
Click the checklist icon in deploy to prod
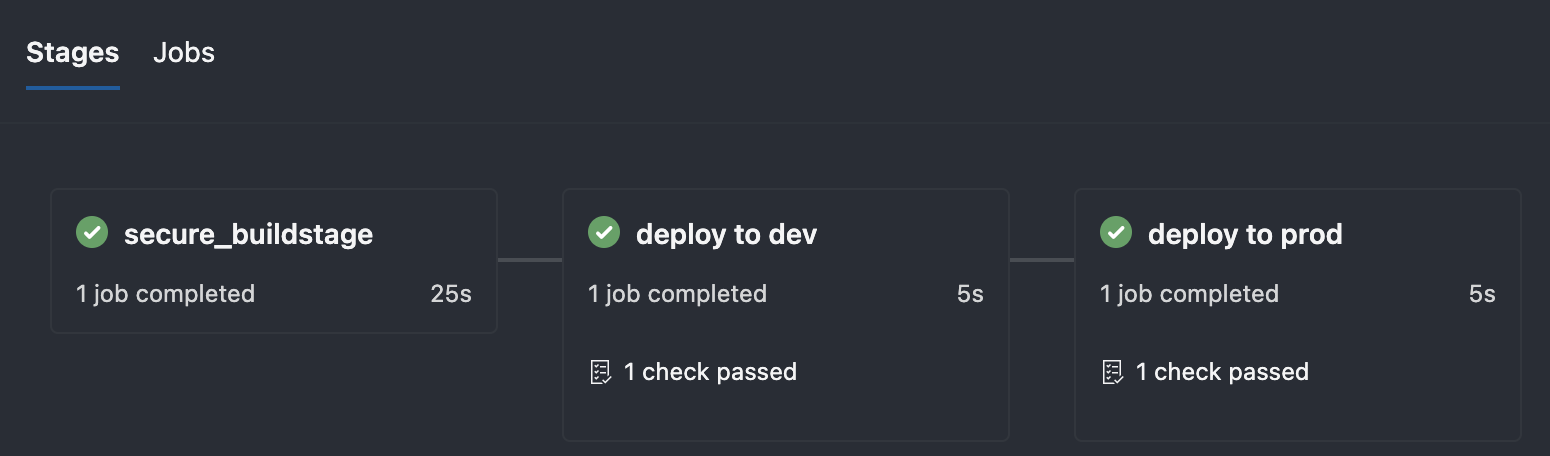coord(1112,373)
